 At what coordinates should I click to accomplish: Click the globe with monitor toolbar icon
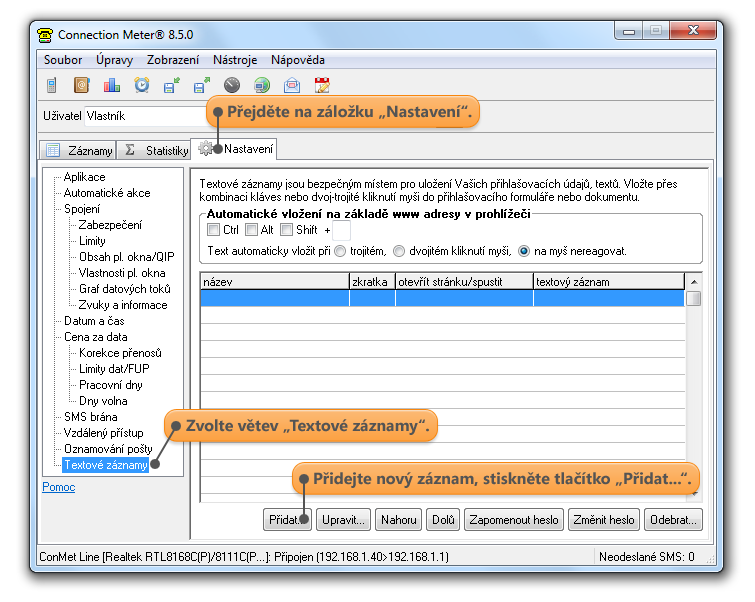point(262,85)
